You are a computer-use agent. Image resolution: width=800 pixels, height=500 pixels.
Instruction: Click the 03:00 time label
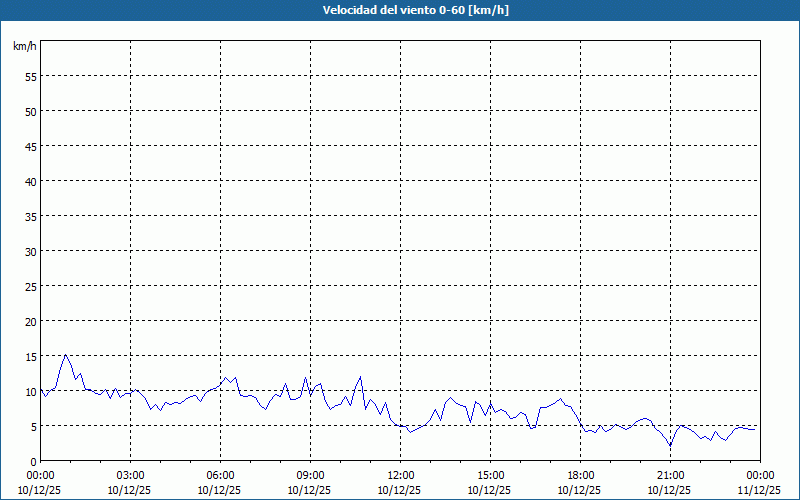click(x=130, y=475)
